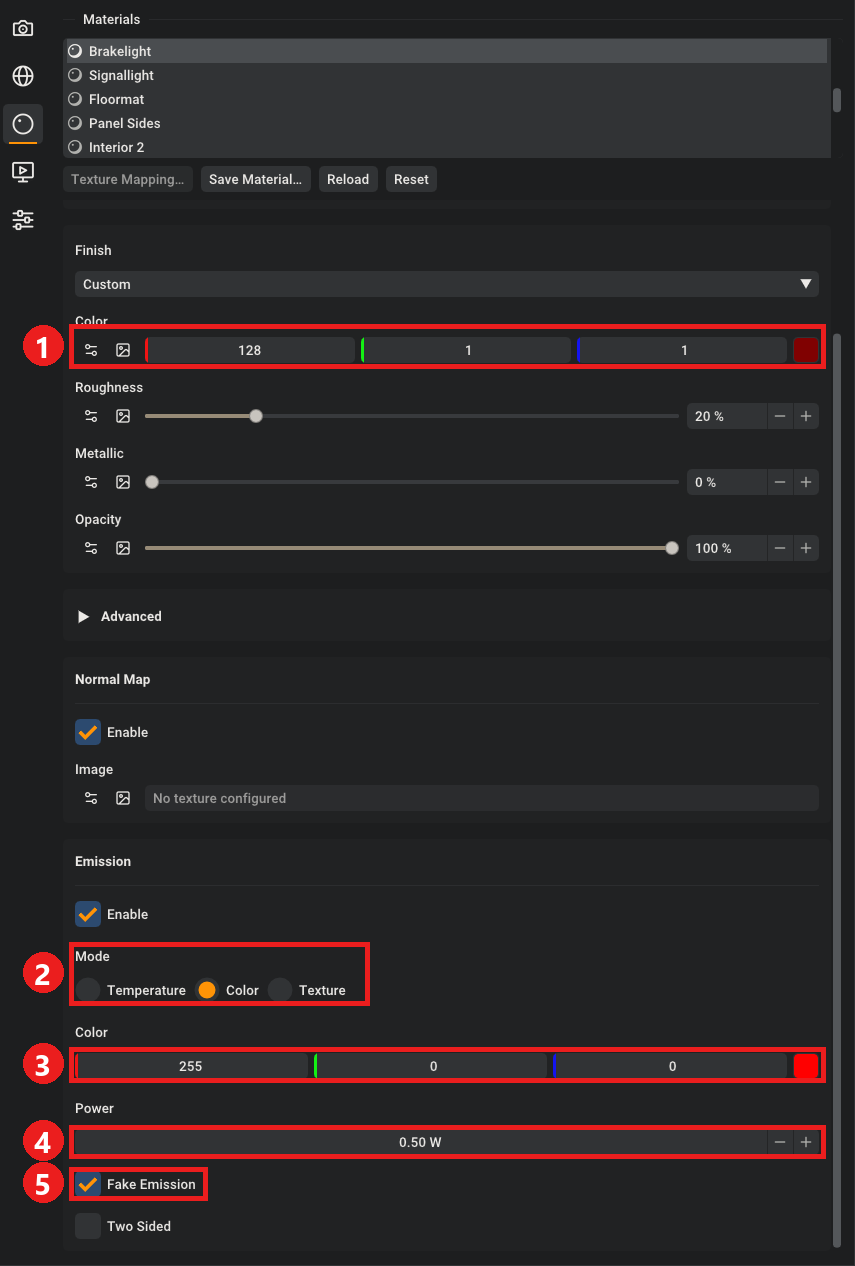Screen dimensions: 855x1266
Task: Decrease Opacity with minus button
Action: 780,548
